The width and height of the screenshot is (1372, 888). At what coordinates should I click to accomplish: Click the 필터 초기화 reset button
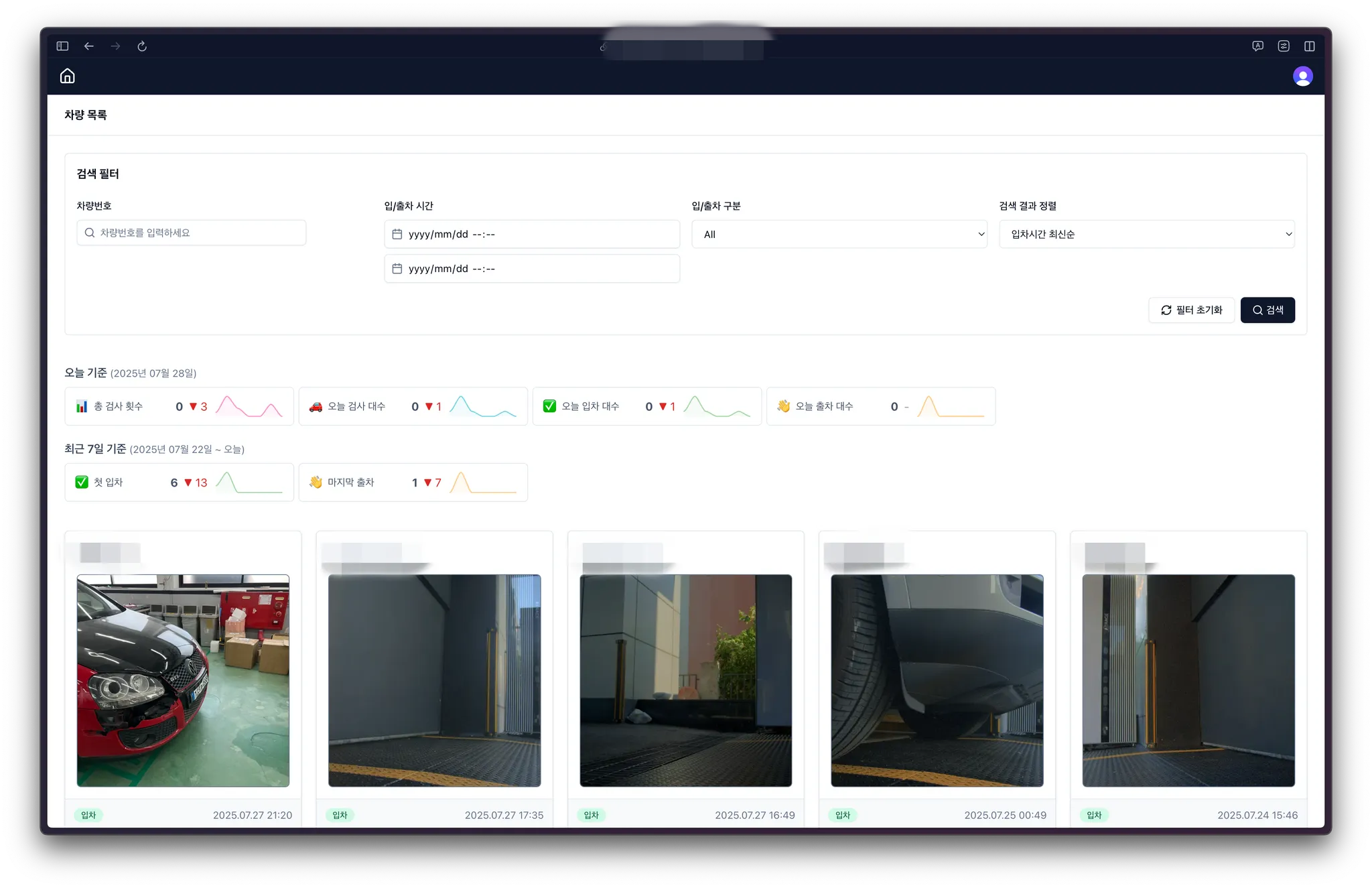pyautogui.click(x=1191, y=310)
